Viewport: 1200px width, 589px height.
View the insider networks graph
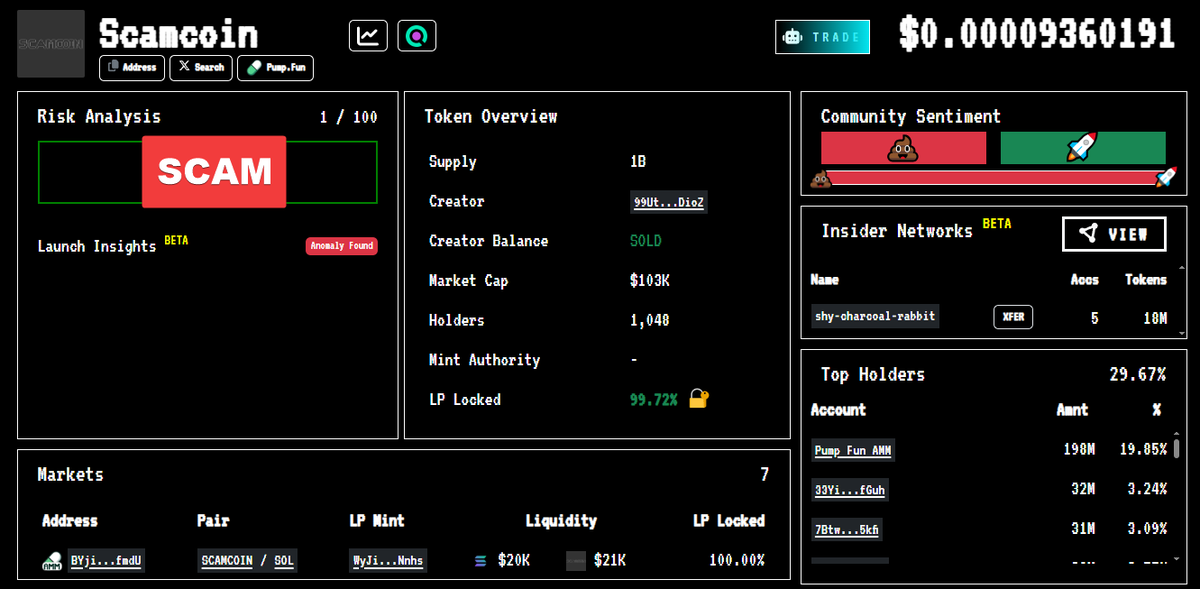coord(1113,234)
